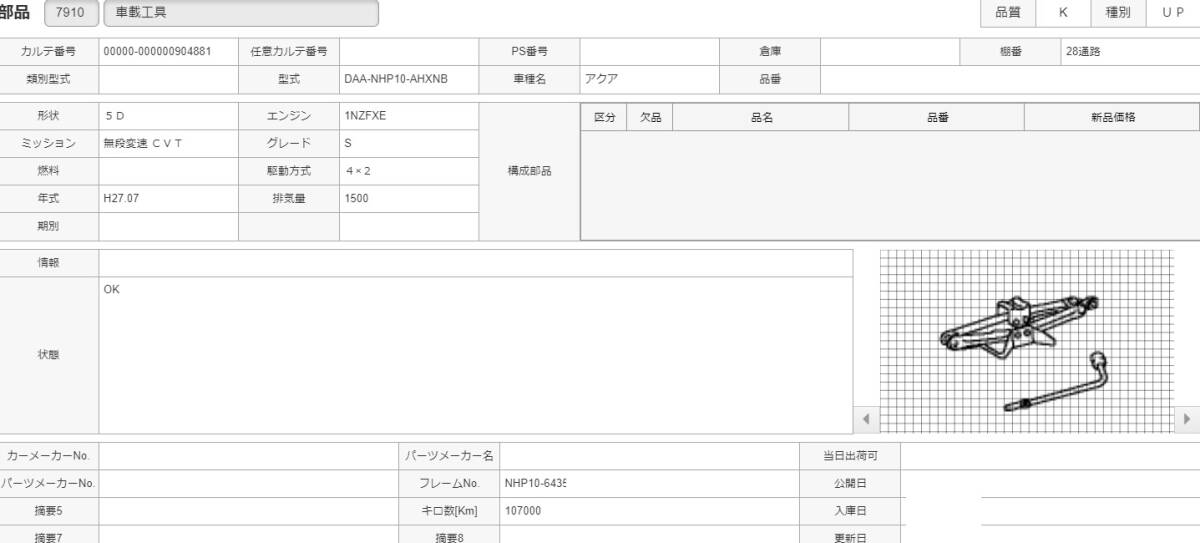The width and height of the screenshot is (1200, 543).
Task: Click the quality value K
Action: [1063, 13]
